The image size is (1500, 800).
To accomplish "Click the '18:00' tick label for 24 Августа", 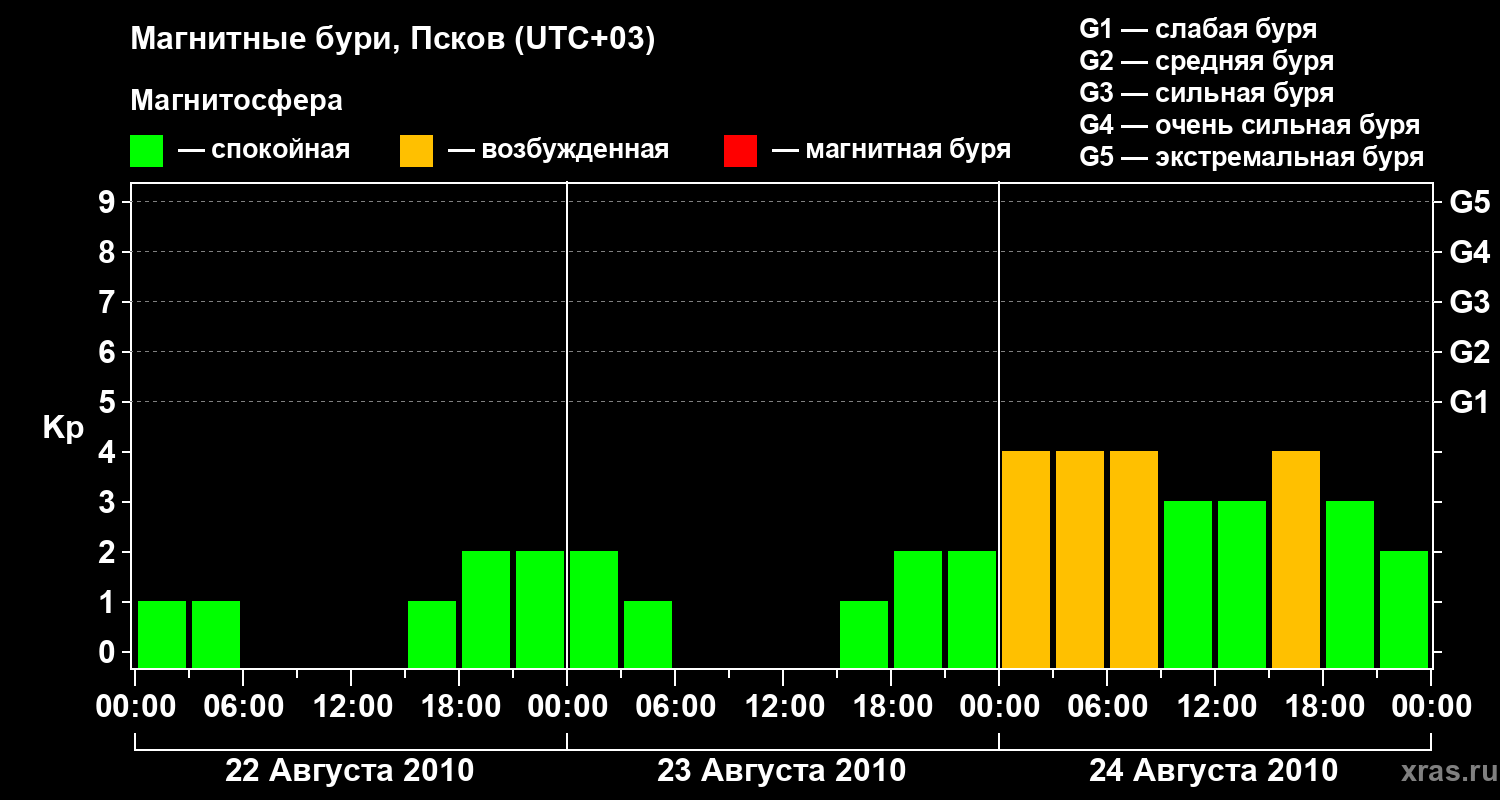I will click(x=1323, y=707).
